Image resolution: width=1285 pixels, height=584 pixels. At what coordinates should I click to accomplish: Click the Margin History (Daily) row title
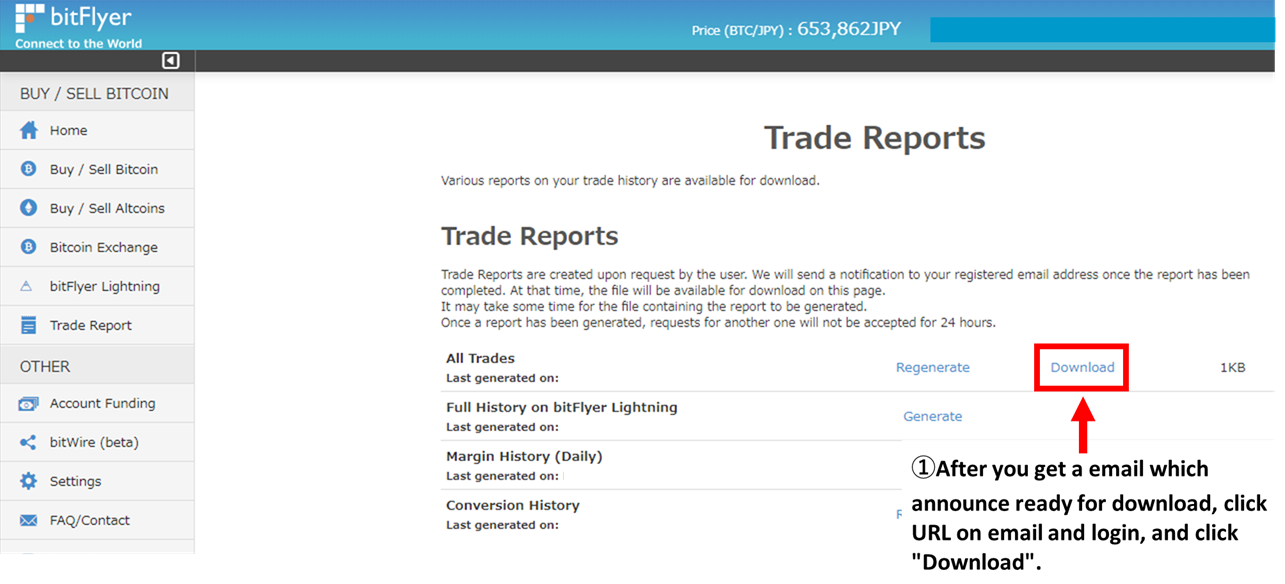(524, 456)
